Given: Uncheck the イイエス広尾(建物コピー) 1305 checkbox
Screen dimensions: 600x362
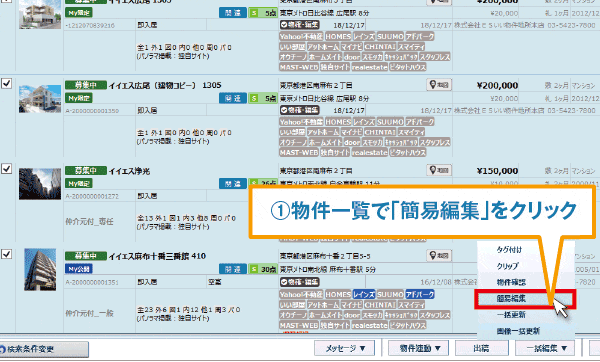Looking at the screenshot, I should (7, 83).
